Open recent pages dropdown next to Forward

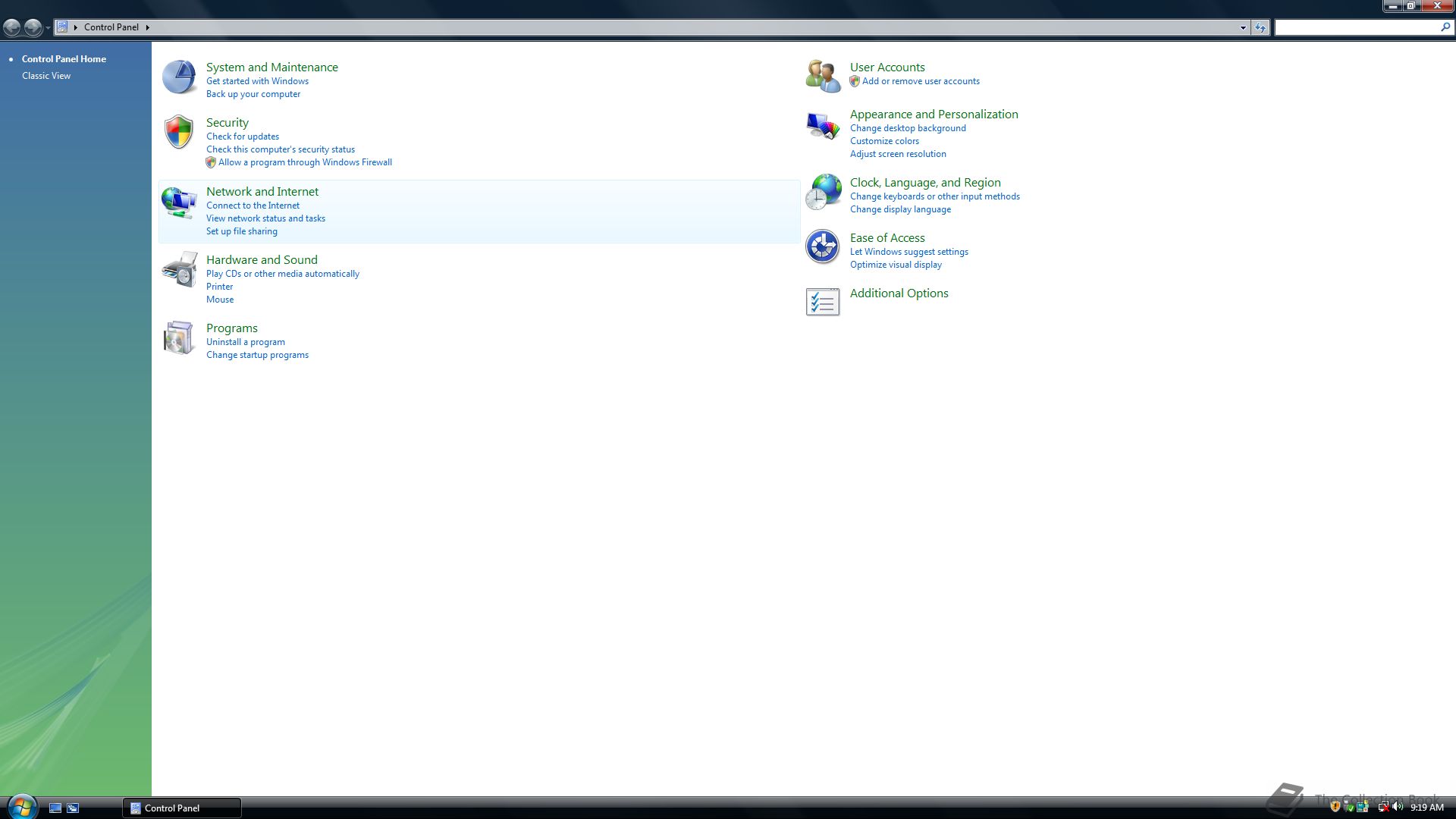(48, 27)
